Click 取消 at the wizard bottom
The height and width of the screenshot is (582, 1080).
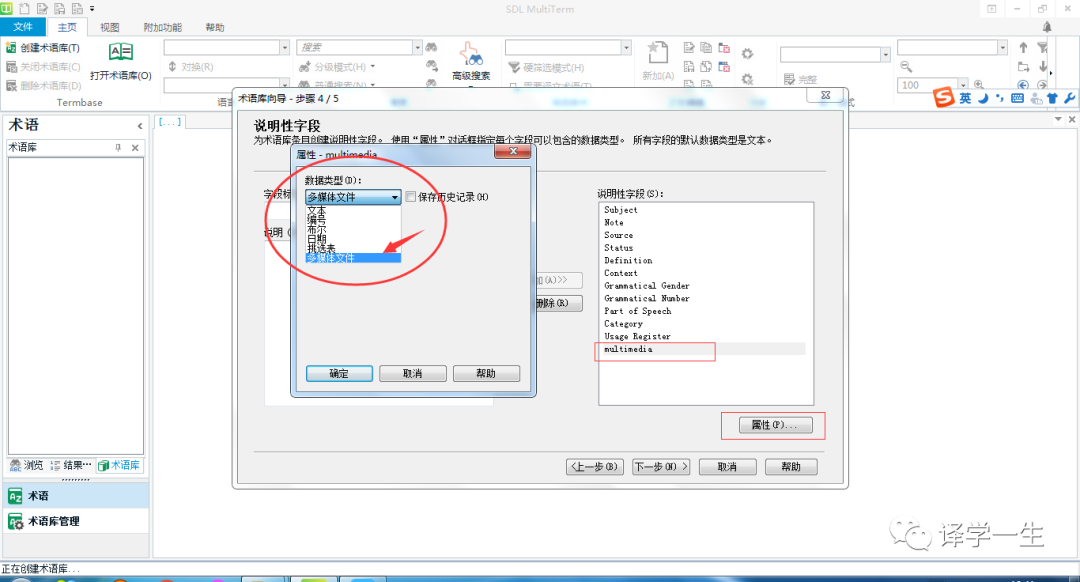(727, 467)
